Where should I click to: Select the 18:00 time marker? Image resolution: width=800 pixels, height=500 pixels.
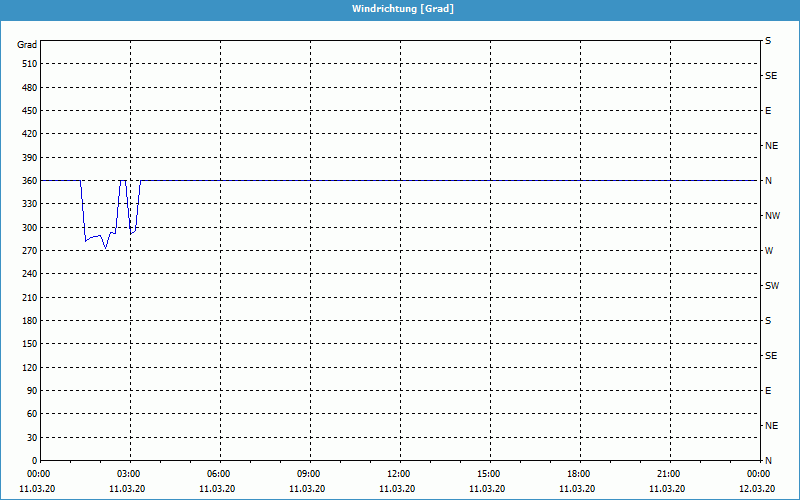tap(578, 474)
